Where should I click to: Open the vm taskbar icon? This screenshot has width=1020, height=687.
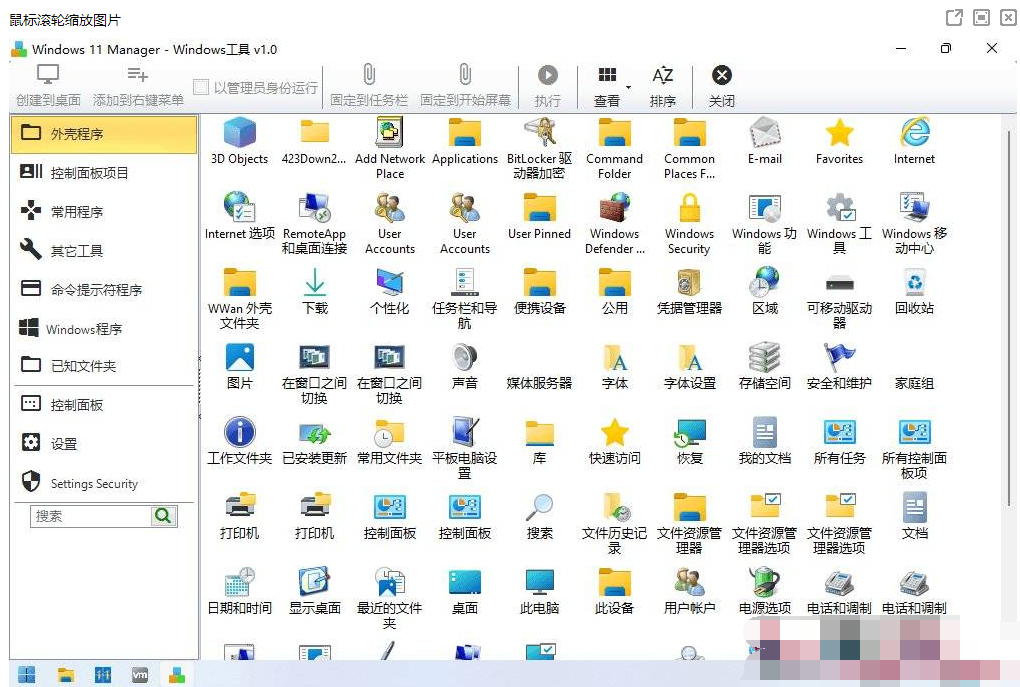(x=140, y=675)
